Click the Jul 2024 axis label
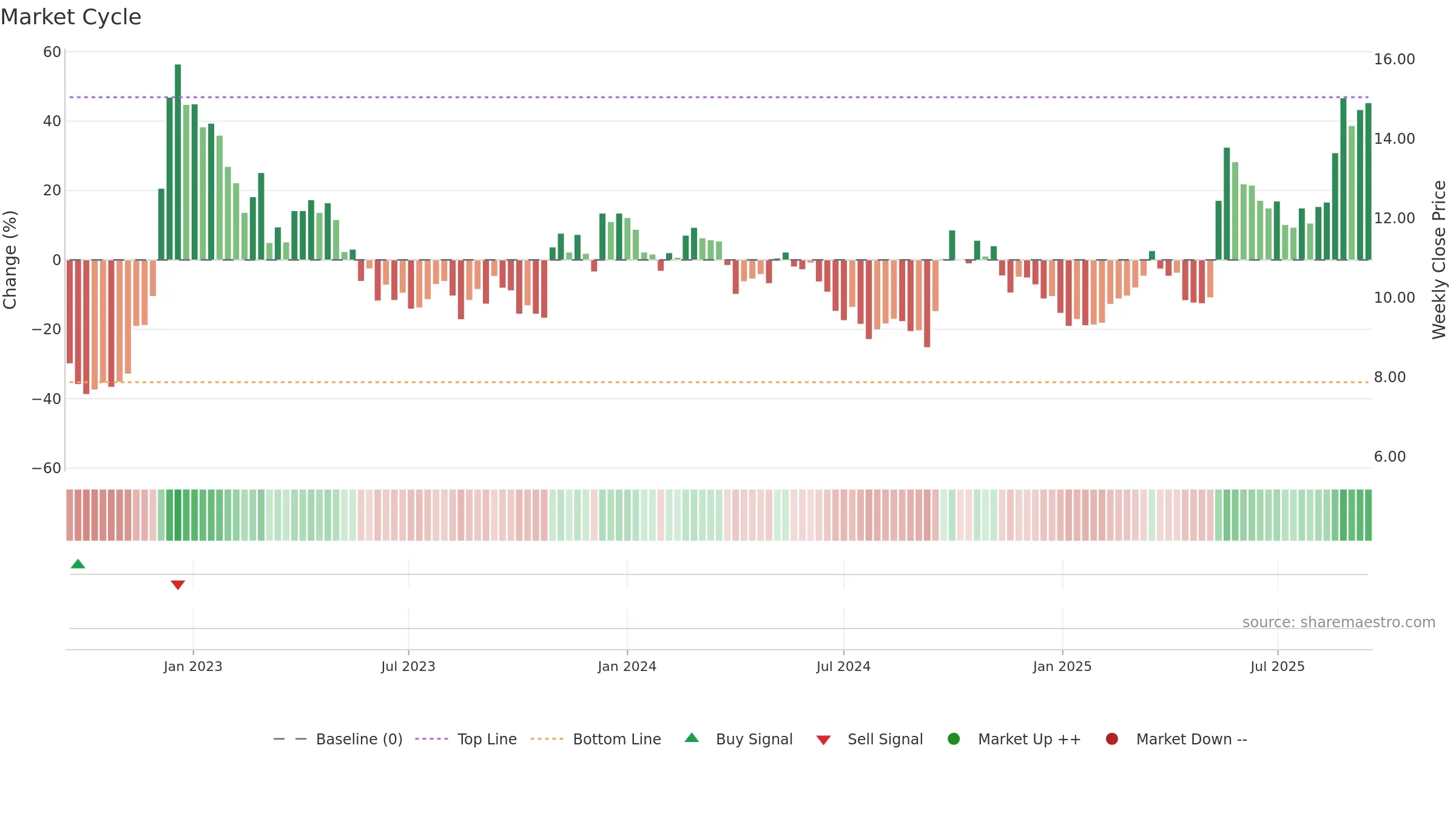 pyautogui.click(x=843, y=667)
